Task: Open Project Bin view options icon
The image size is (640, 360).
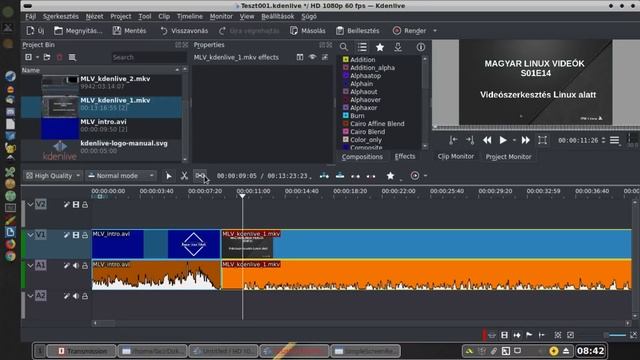Action: click(72, 58)
